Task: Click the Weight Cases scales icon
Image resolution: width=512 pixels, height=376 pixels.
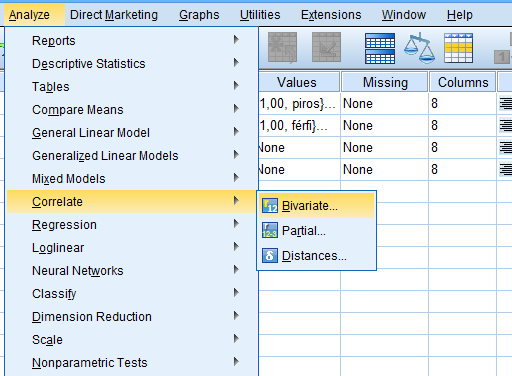Action: tap(419, 48)
